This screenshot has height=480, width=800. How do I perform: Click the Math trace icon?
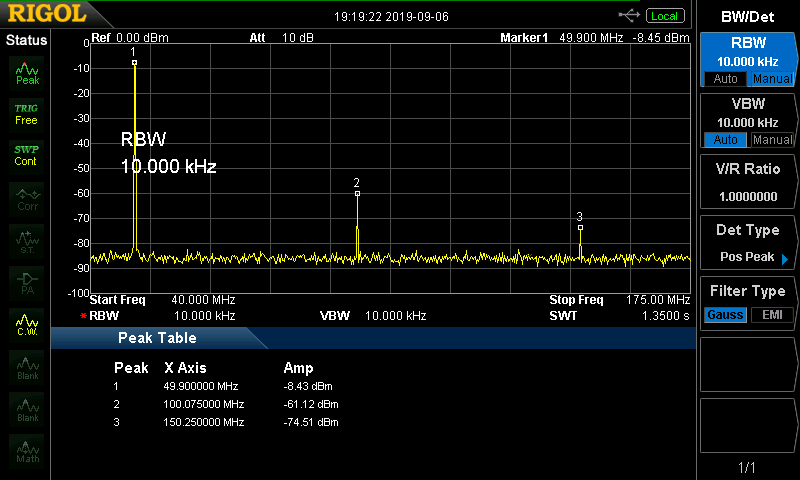click(x=27, y=451)
